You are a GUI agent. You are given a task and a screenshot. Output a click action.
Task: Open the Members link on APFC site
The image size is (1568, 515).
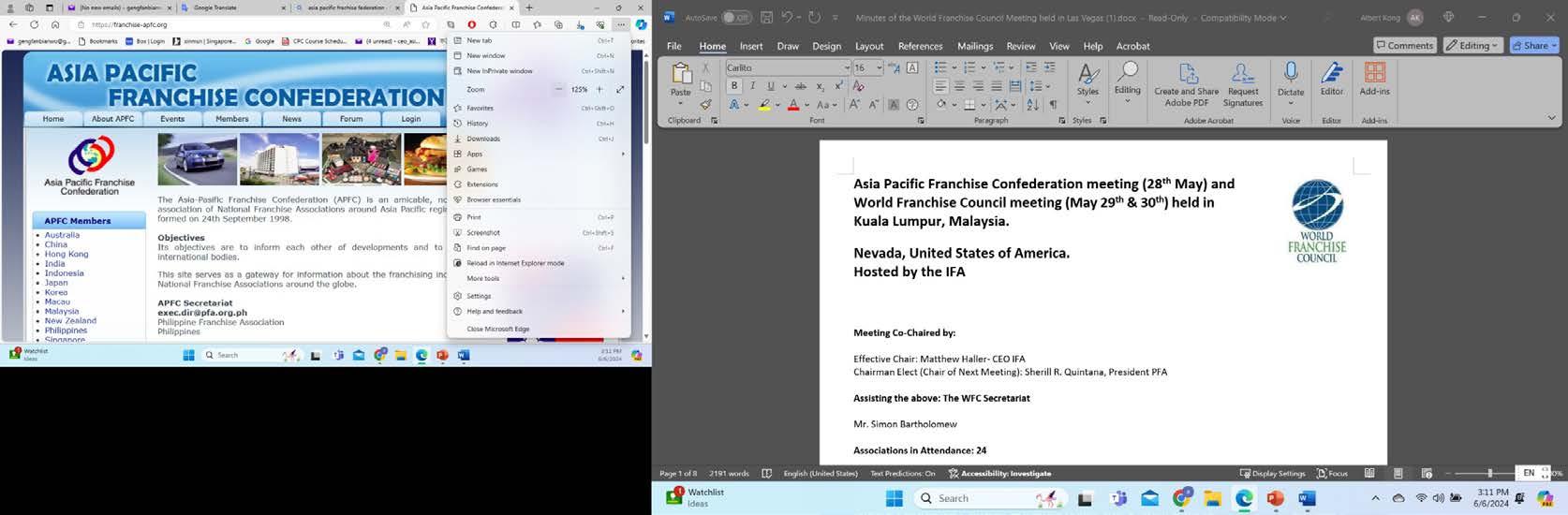click(x=231, y=119)
